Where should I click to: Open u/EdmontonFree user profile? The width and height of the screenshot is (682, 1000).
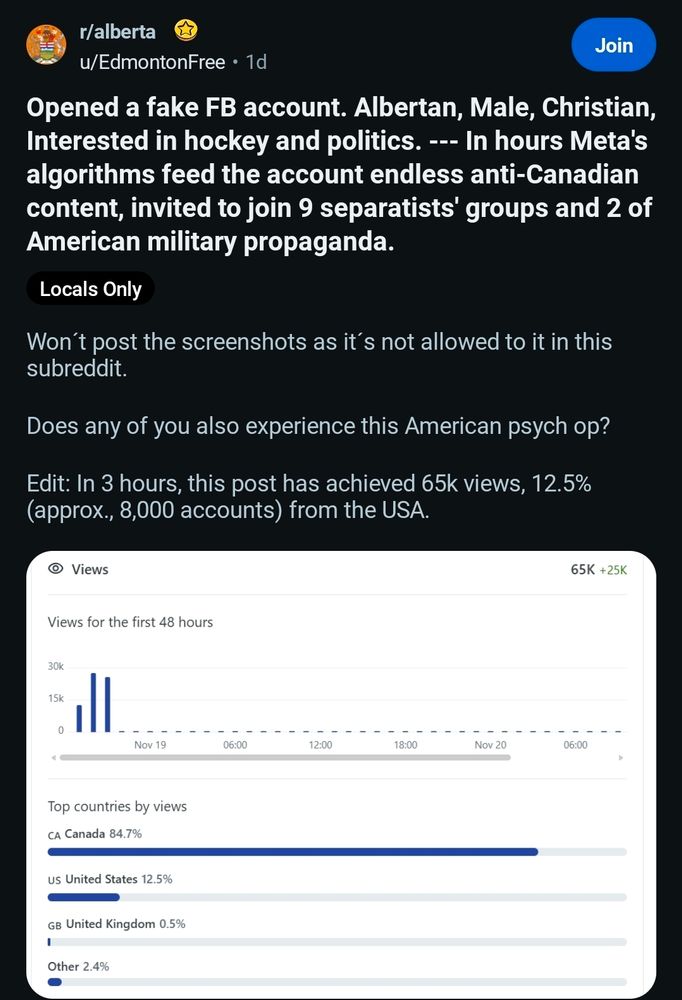(152, 62)
